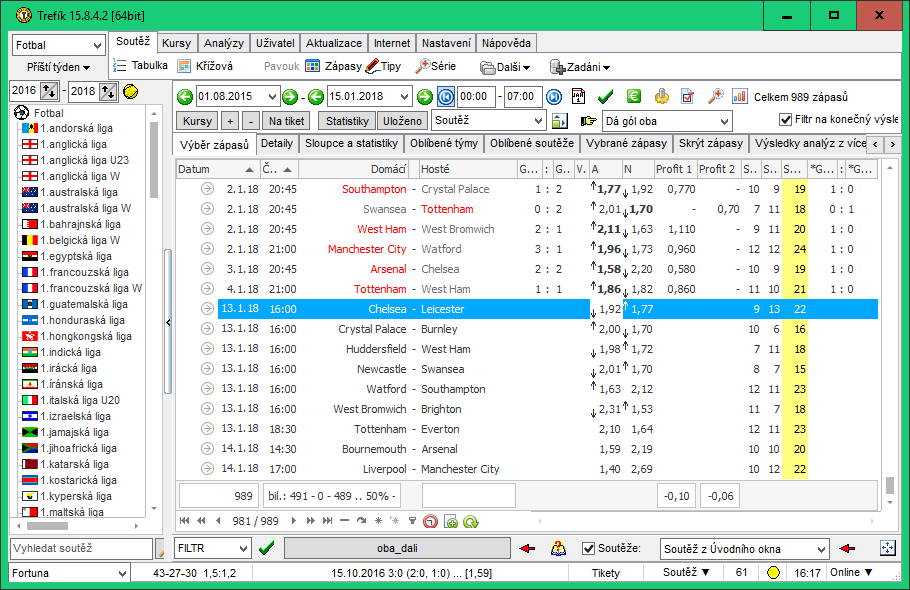Step end date forward with green arrow
Screen dimensions: 910x590
[x=425, y=97]
